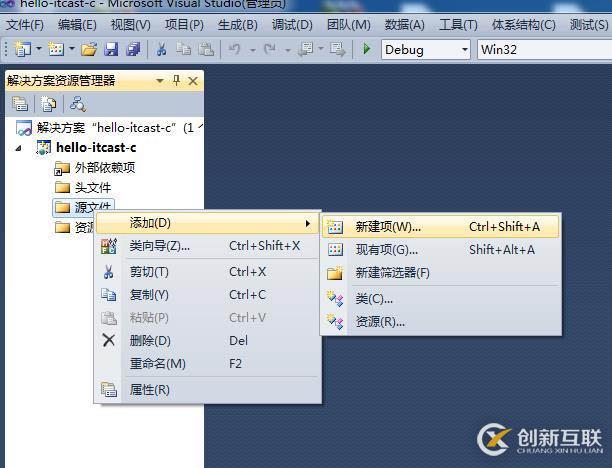Viewport: 612px width, 468px height.
Task: Click the scissors icon beside 剪切(T)
Action: click(x=109, y=272)
